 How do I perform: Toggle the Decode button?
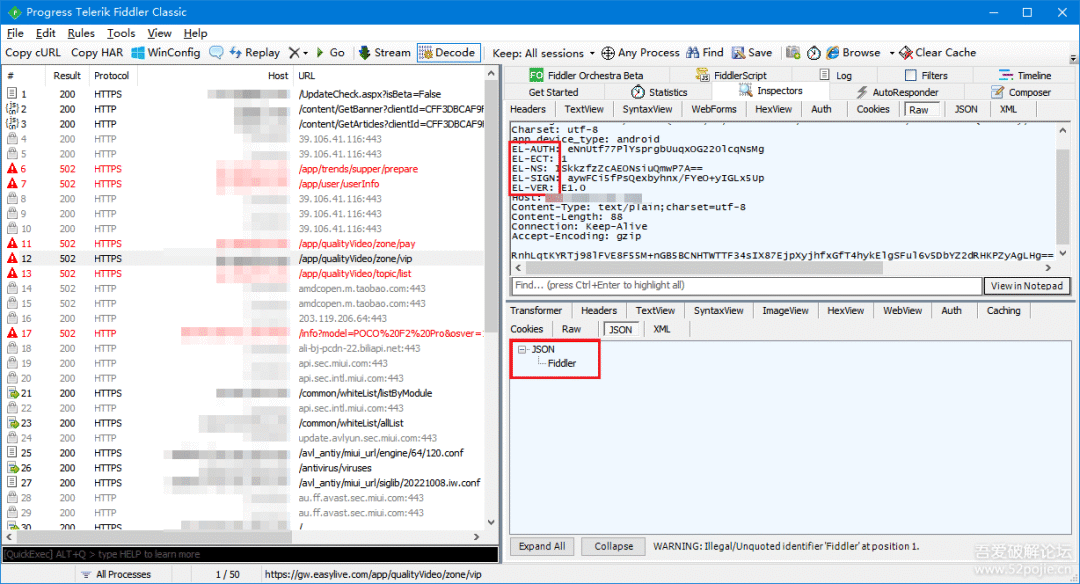tap(448, 52)
